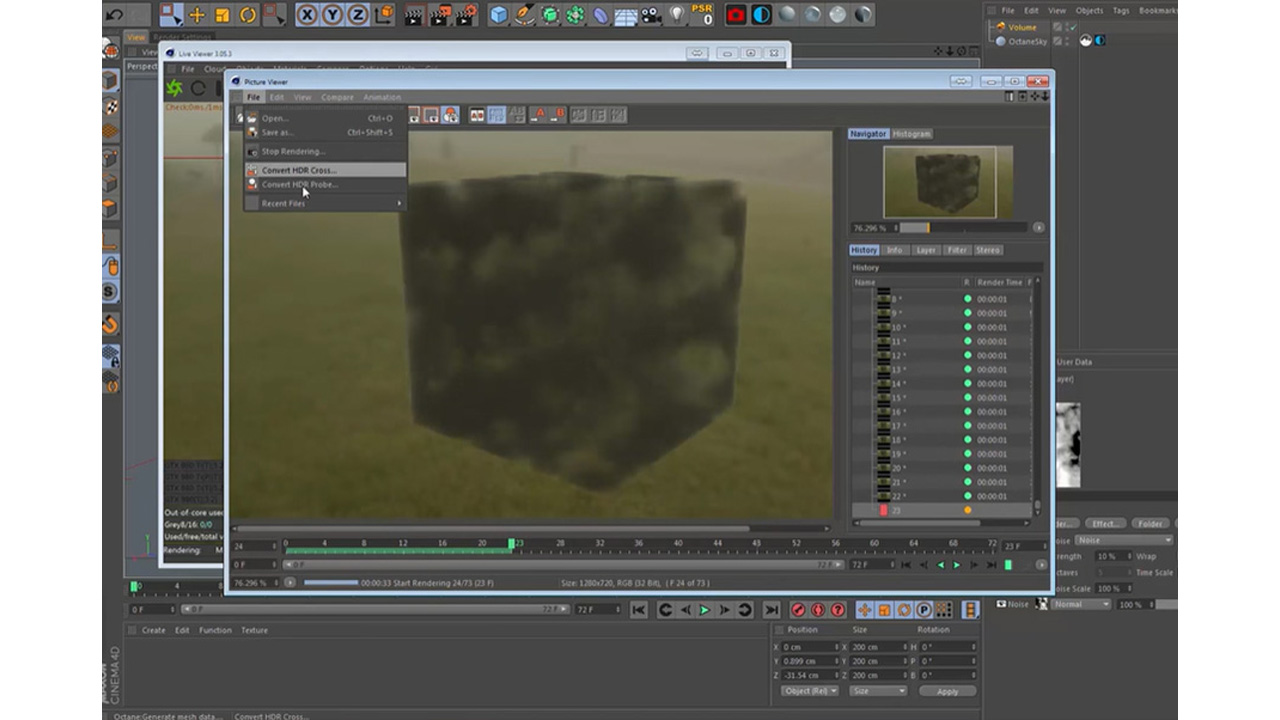This screenshot has width=1280, height=720.
Task: Click the Autokeying red button
Action: (818, 610)
